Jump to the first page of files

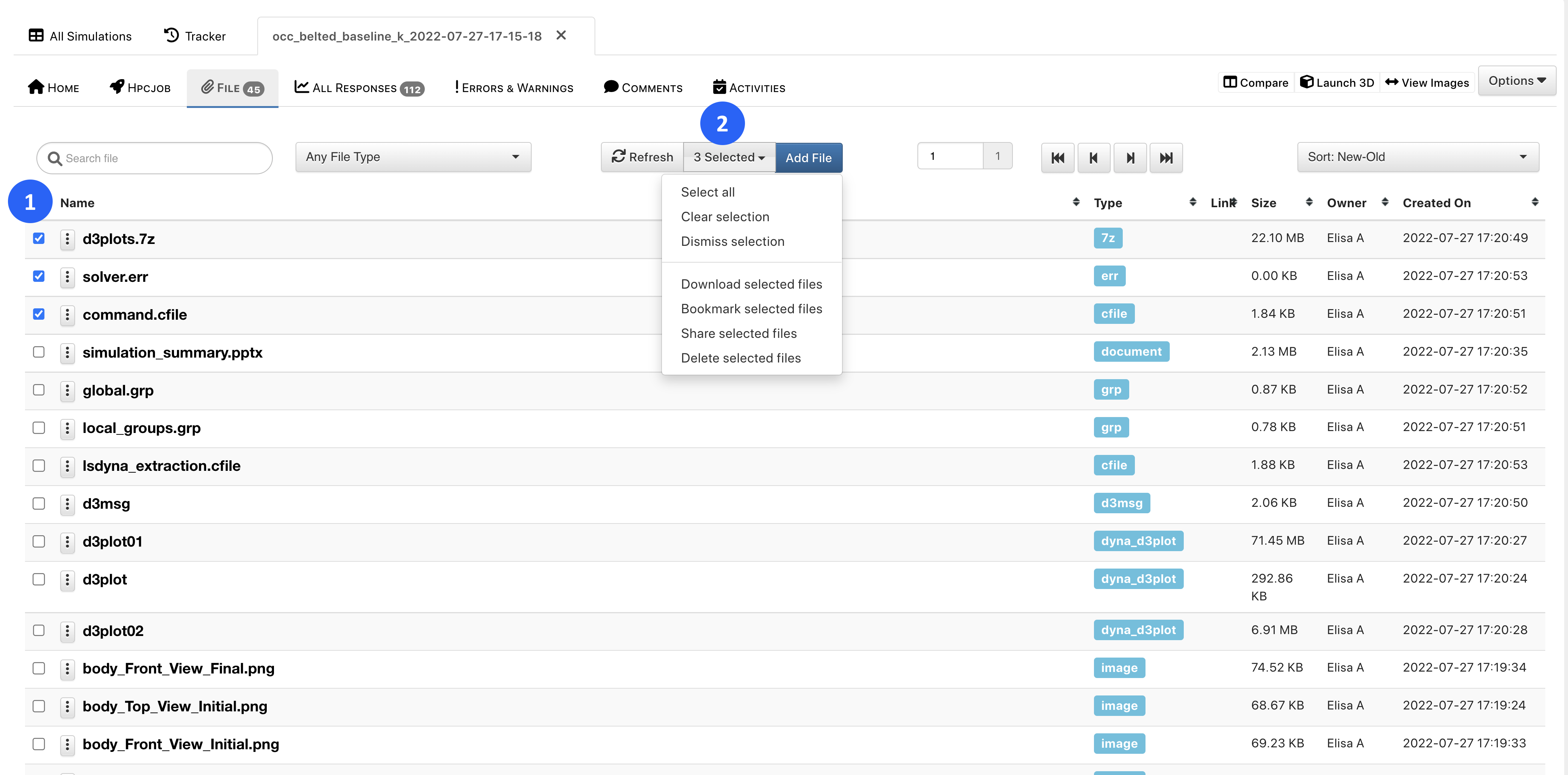point(1057,158)
